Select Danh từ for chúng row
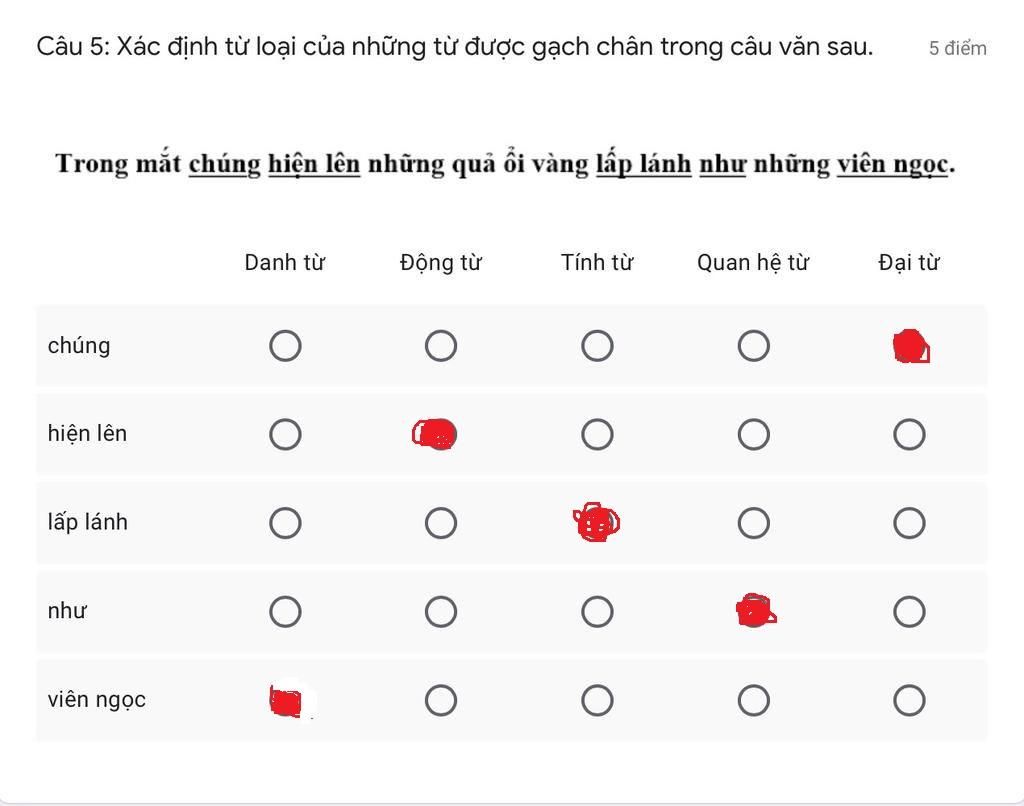This screenshot has height=806, width=1024. click(x=285, y=346)
